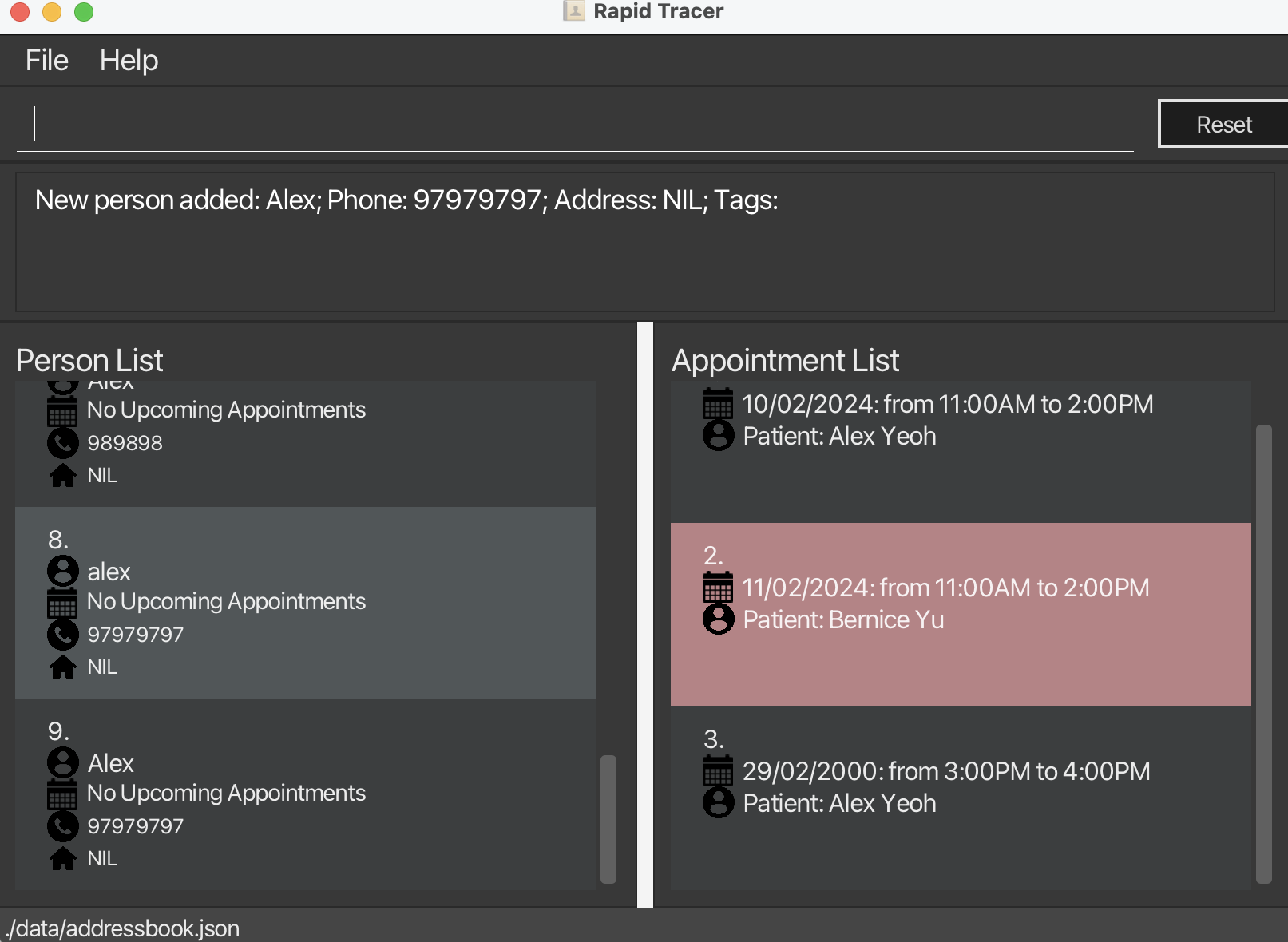Click the calendar icon for 10/02/2024 appointment
This screenshot has width=1288, height=942.
click(718, 404)
